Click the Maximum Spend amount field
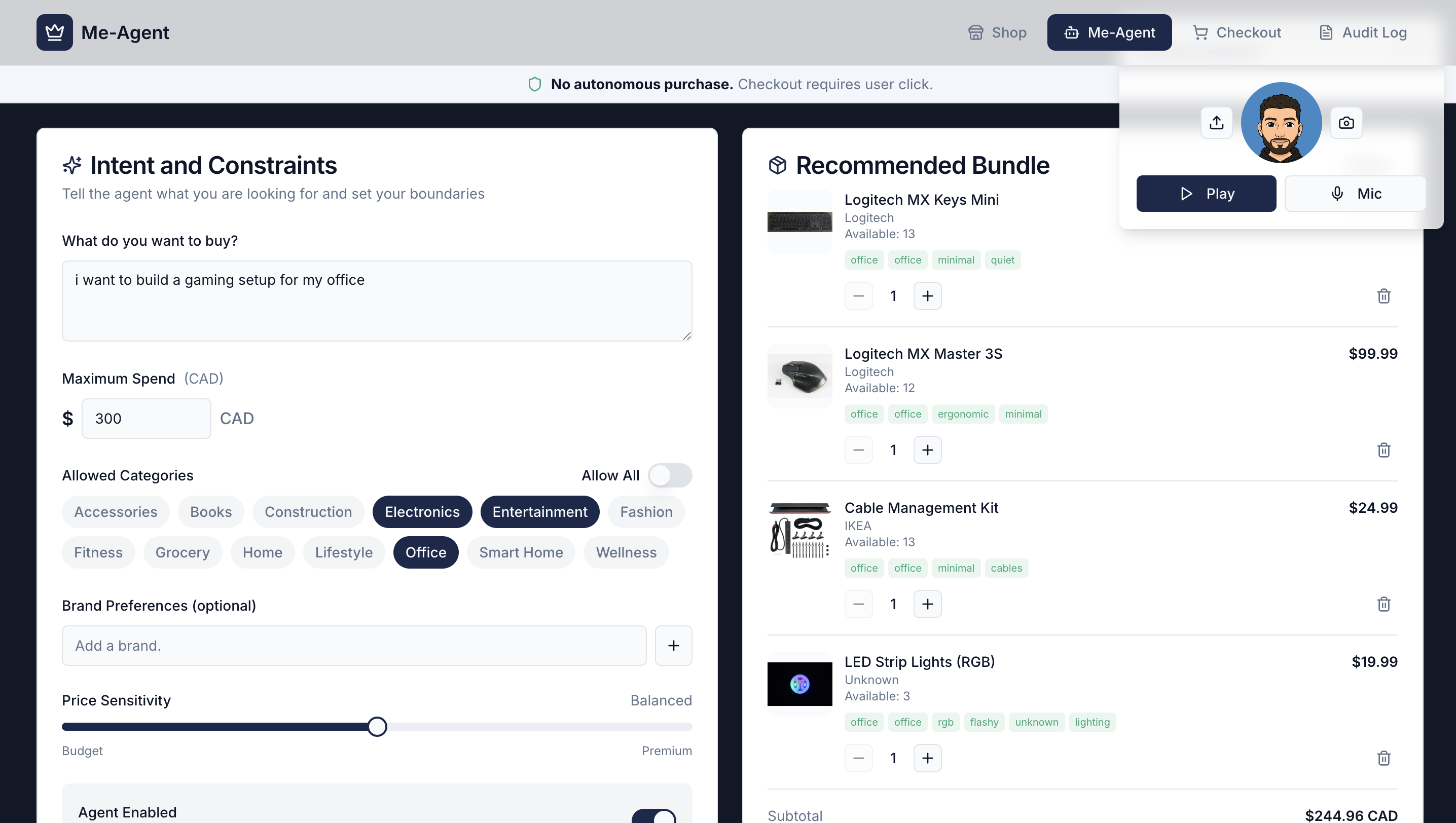Image resolution: width=1456 pixels, height=823 pixels. tap(146, 419)
